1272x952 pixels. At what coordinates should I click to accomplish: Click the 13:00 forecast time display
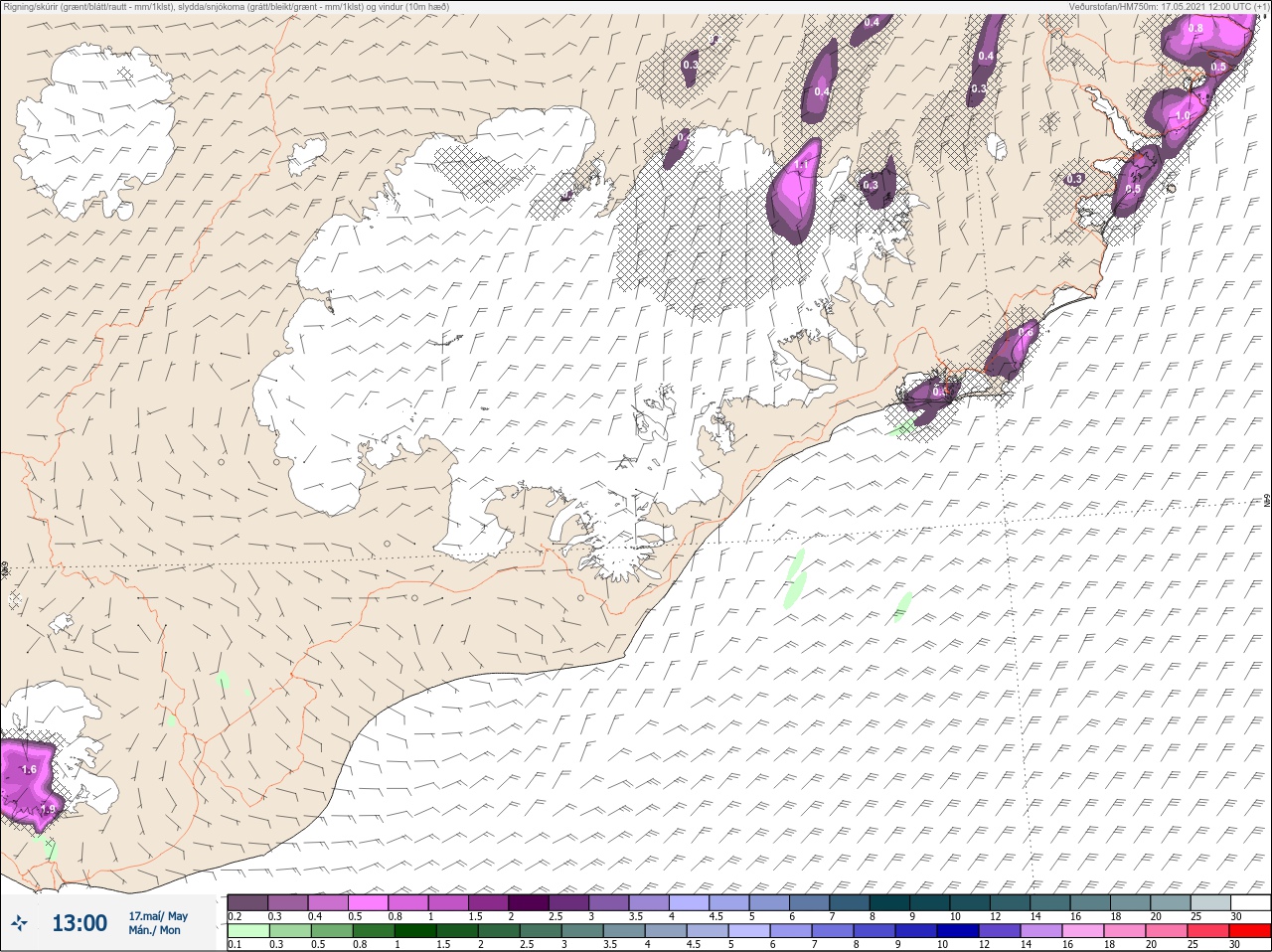tap(79, 923)
